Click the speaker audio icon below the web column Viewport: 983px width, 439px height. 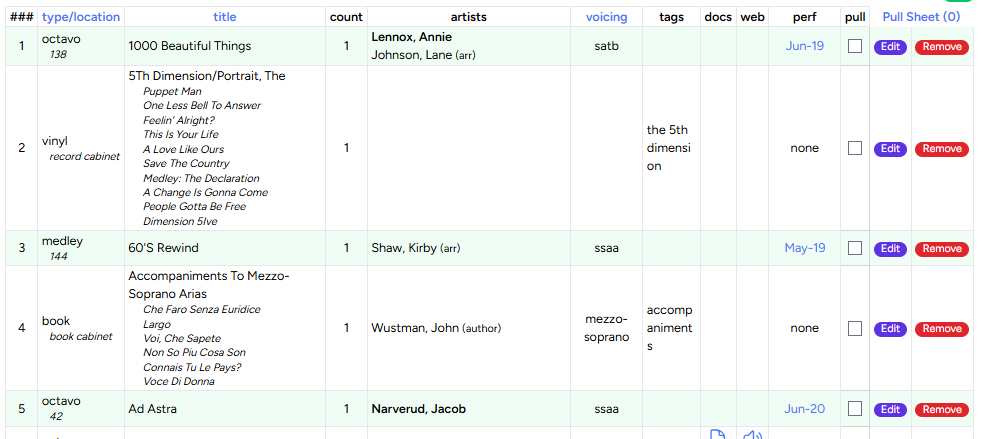click(x=752, y=435)
